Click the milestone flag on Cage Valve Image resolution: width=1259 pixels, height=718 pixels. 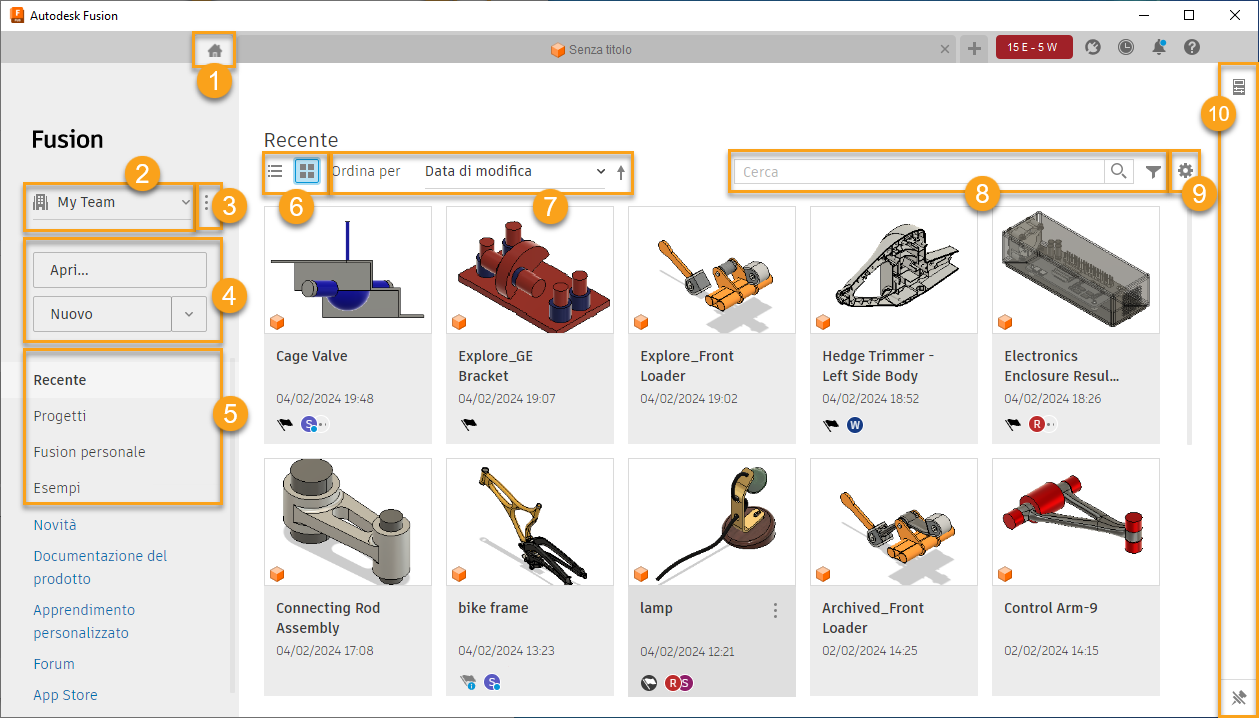click(x=285, y=425)
